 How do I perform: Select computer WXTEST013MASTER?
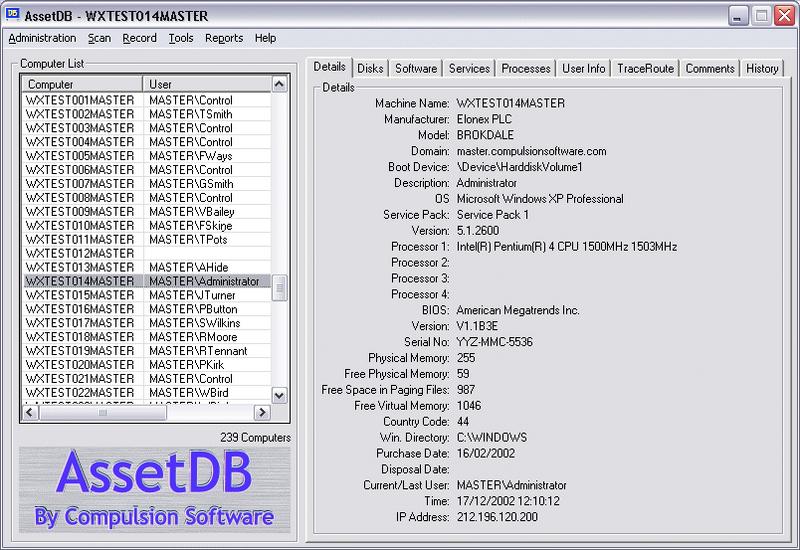coord(80,267)
